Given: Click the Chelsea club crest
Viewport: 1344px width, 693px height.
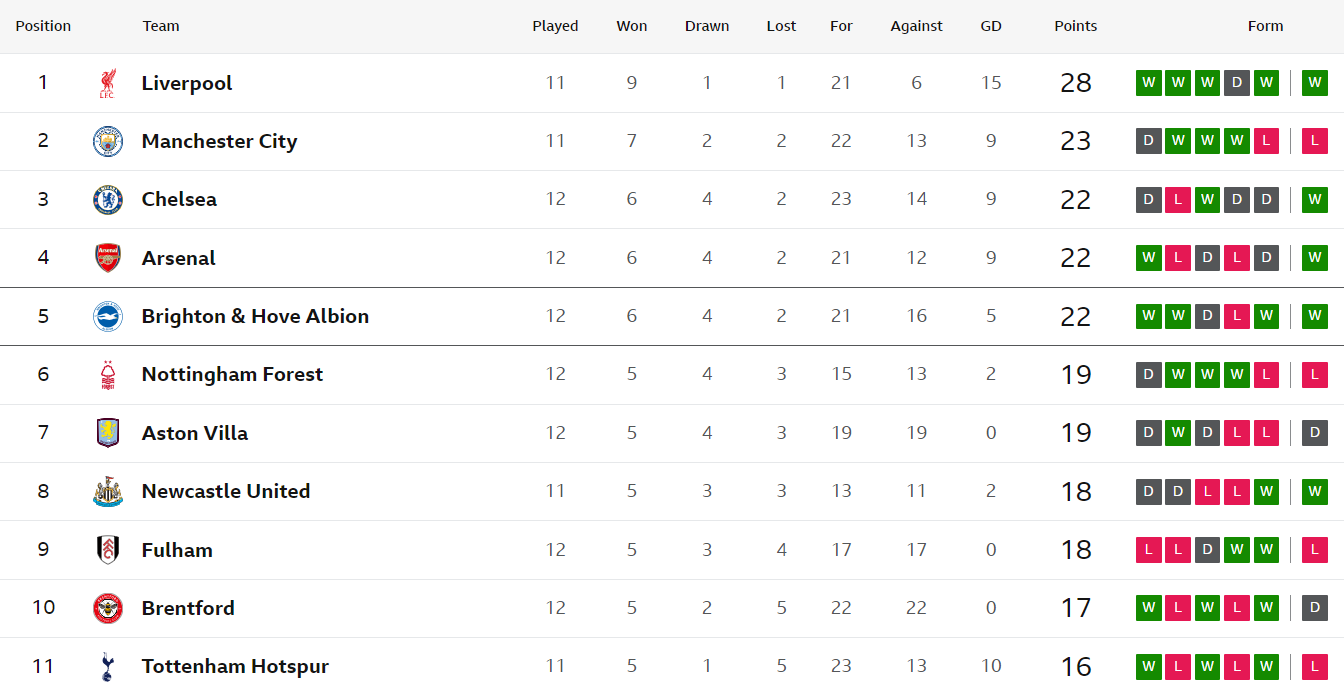Looking at the screenshot, I should (107, 200).
